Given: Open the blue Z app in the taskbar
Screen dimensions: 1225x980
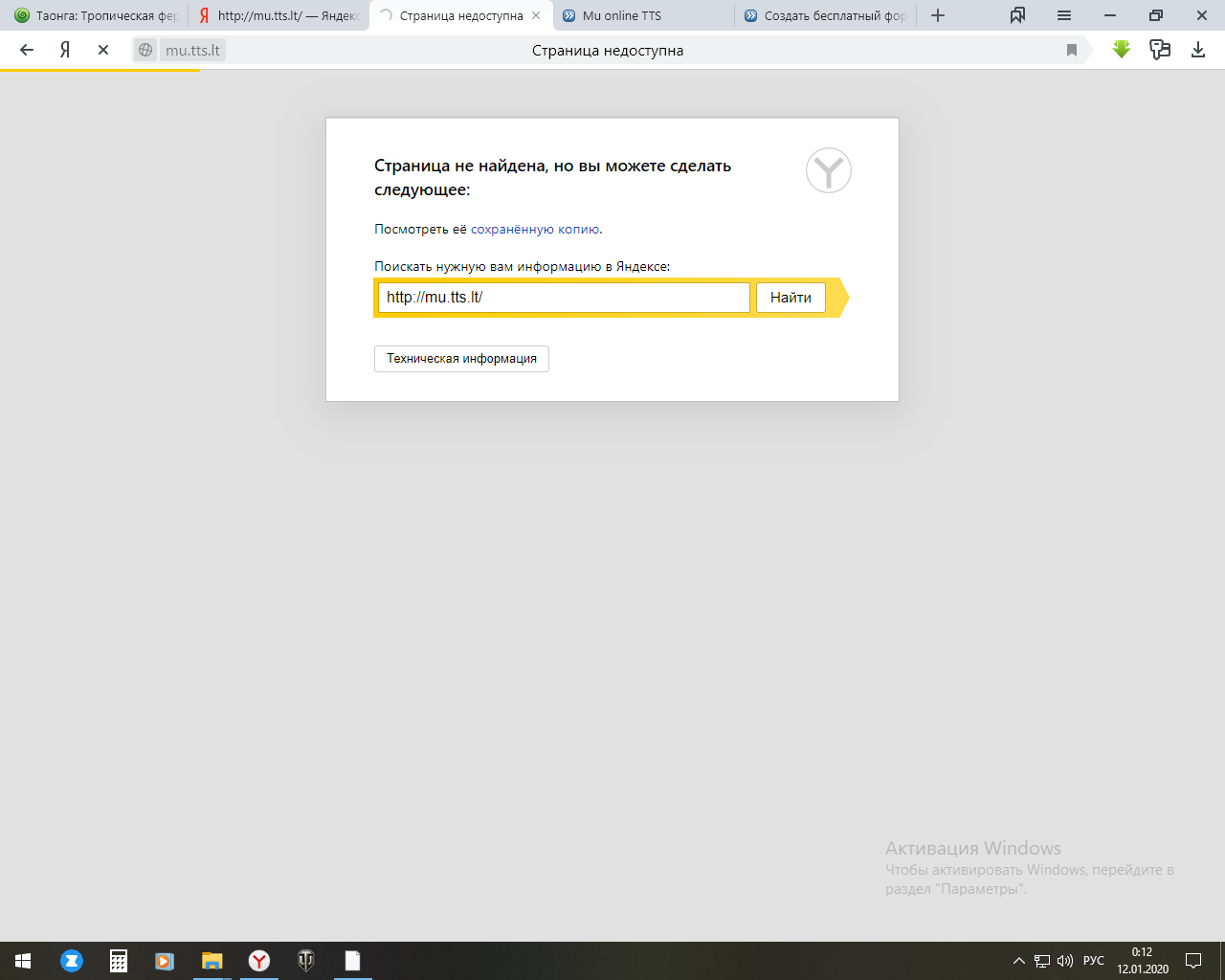Looking at the screenshot, I should 72,961.
